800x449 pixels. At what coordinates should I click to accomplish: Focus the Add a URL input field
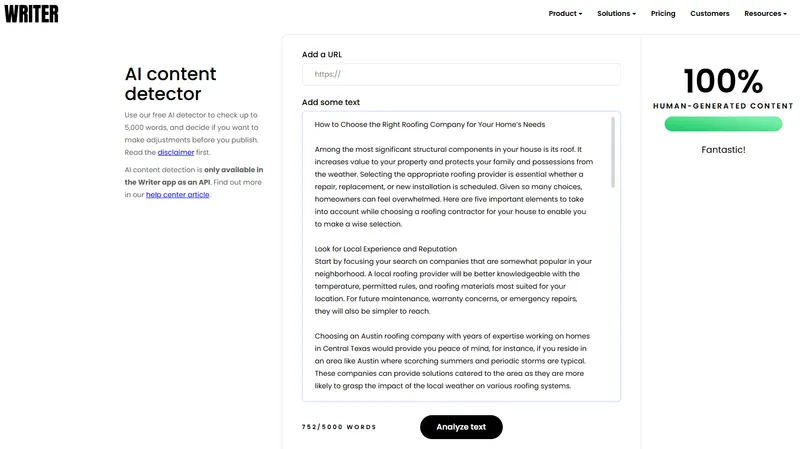coord(461,74)
